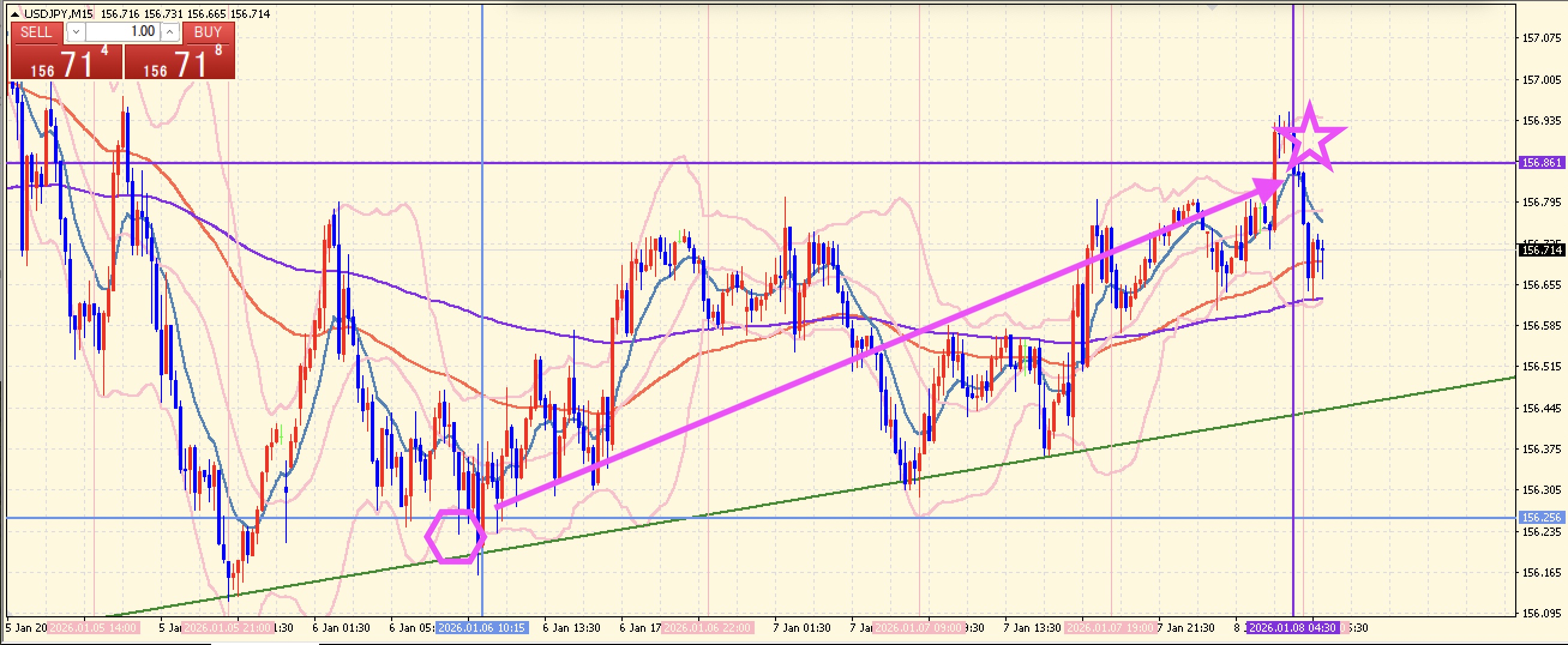
Task: Click the 2026.01.06 10:15 blue date label
Action: pyautogui.click(x=482, y=628)
